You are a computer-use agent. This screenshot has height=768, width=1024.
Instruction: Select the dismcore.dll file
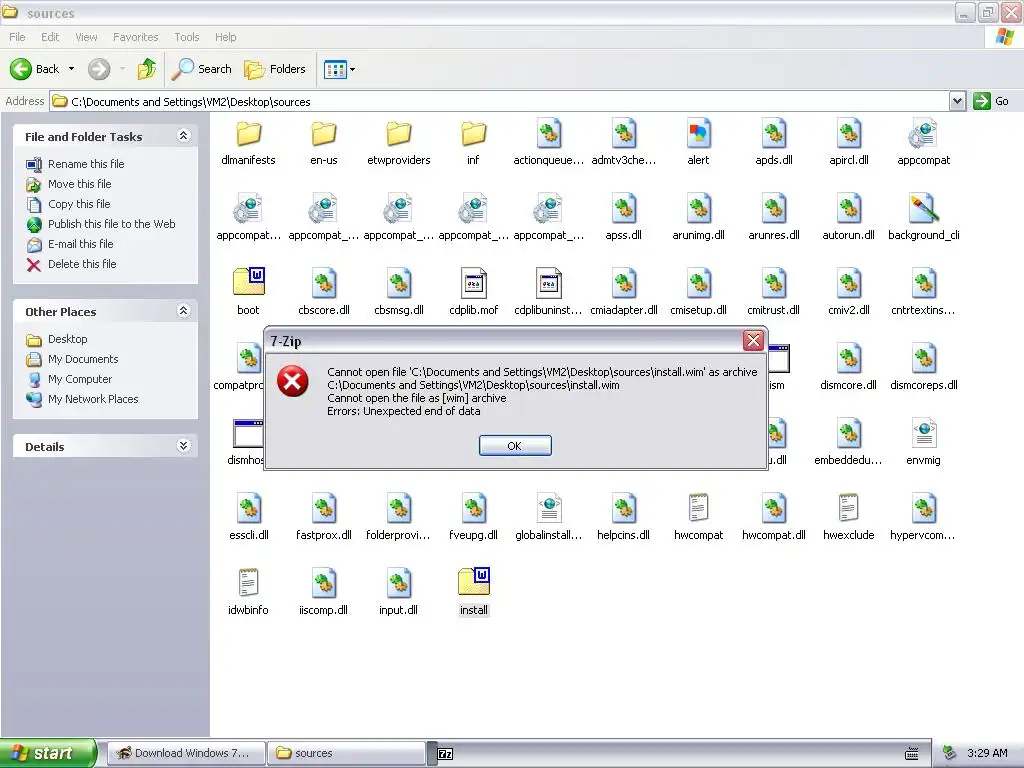[848, 368]
